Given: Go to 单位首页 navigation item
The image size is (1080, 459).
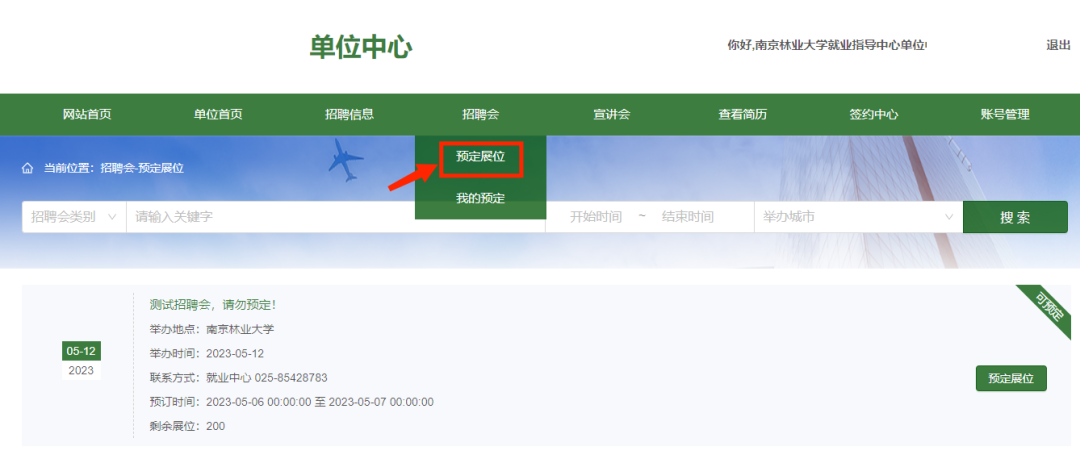Looking at the screenshot, I should [218, 115].
